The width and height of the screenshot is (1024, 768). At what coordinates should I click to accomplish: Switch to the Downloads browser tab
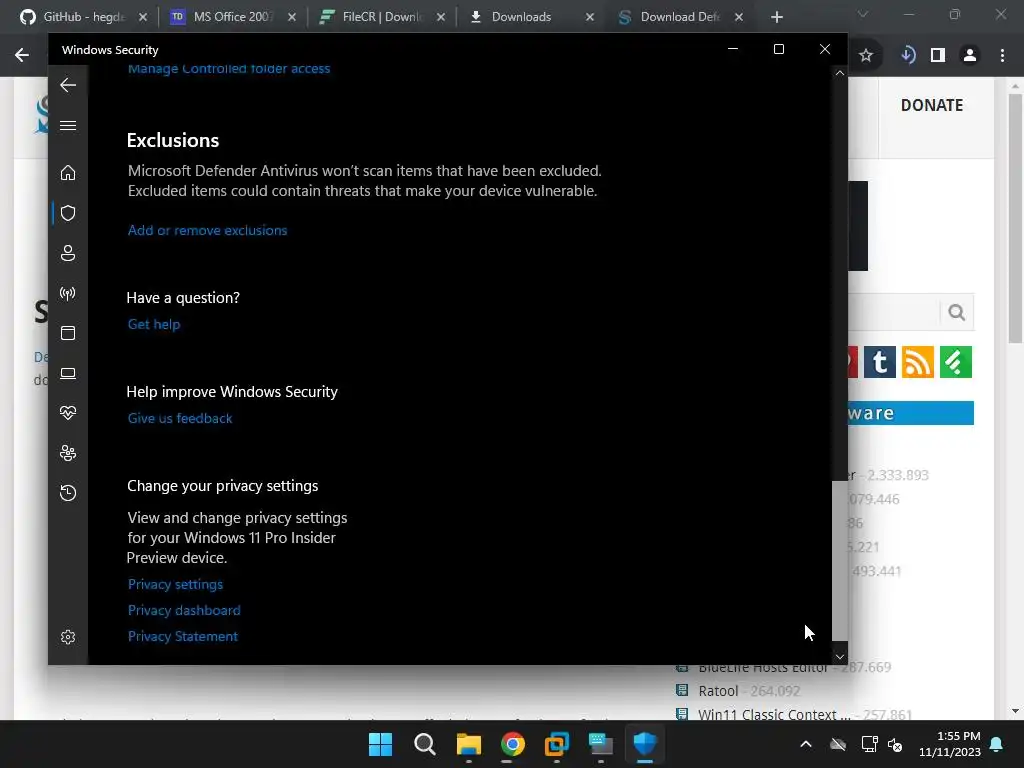click(x=530, y=17)
